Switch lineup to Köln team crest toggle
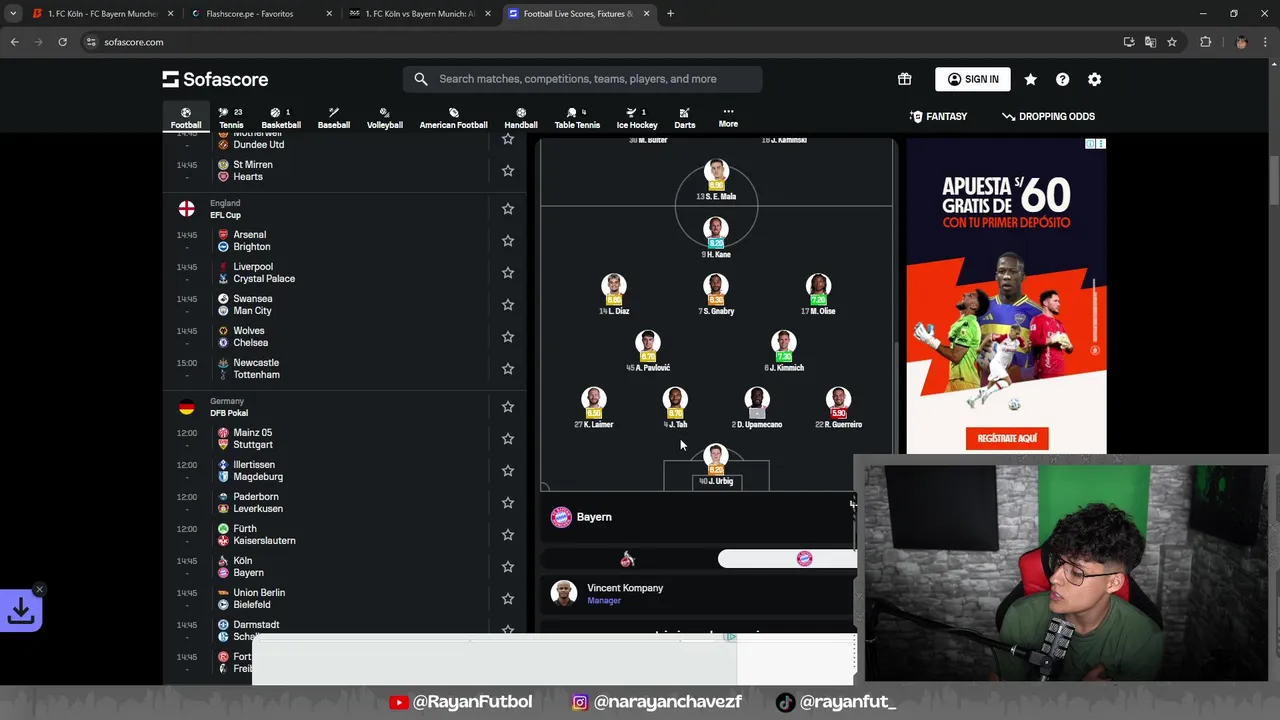Screen dimensions: 1280x720 [627, 559]
